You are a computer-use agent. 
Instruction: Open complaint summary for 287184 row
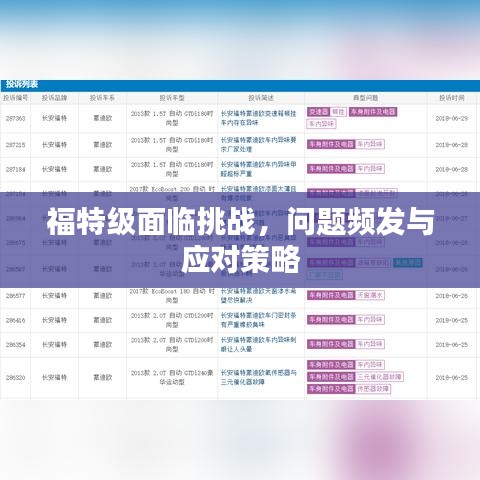click(x=258, y=169)
